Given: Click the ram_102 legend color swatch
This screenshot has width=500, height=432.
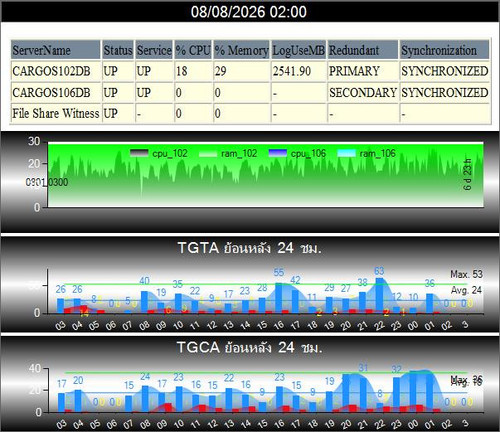Looking at the screenshot, I should coord(208,153).
